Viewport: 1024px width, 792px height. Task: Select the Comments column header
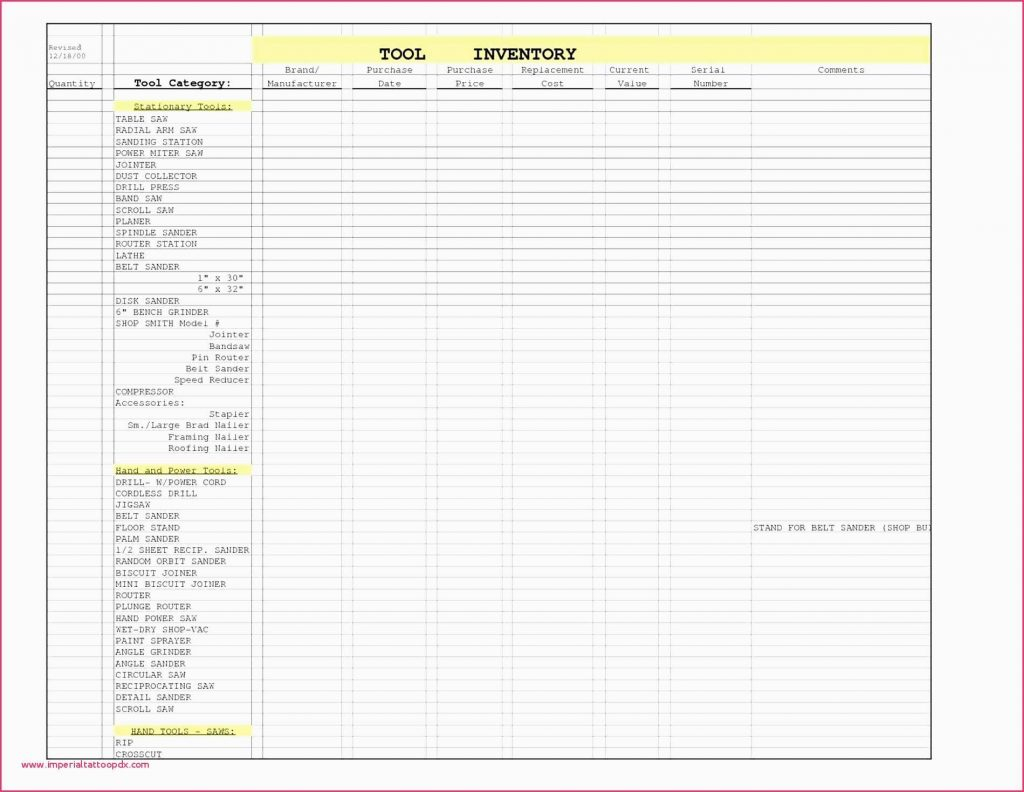(840, 70)
